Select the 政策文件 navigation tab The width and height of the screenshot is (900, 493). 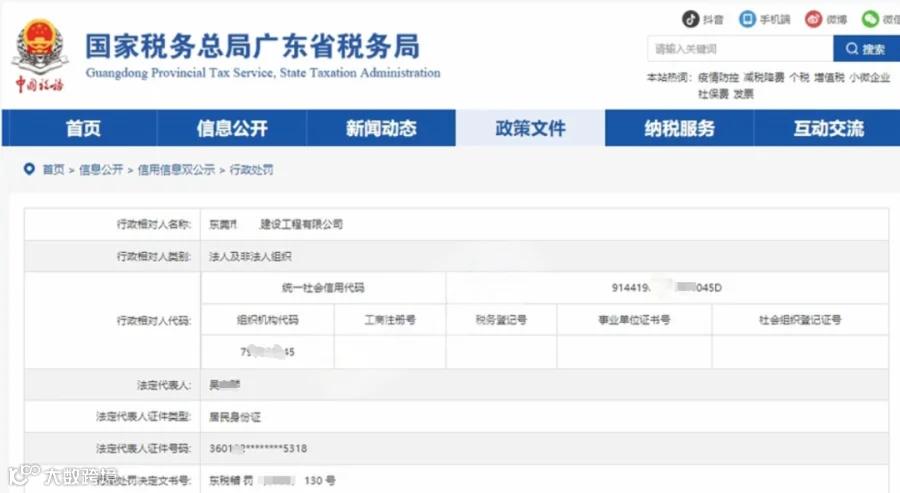click(530, 128)
